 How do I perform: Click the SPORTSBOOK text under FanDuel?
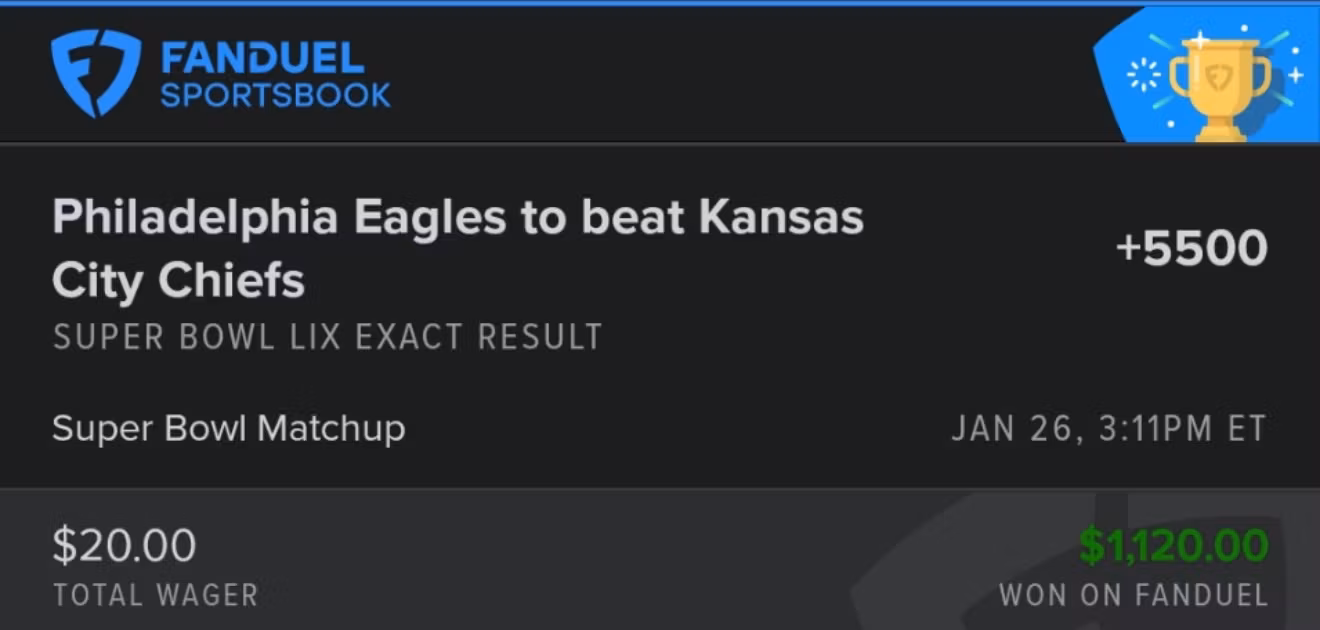(x=275, y=95)
